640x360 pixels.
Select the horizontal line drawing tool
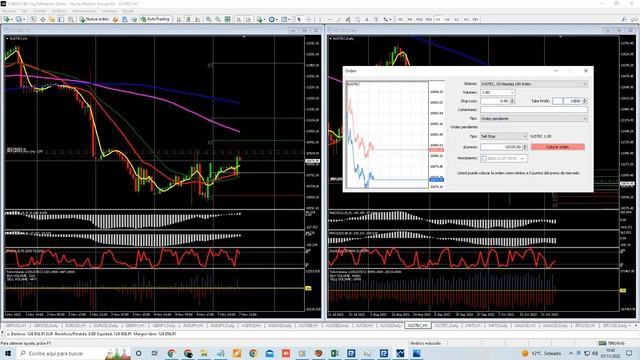pos(329,19)
